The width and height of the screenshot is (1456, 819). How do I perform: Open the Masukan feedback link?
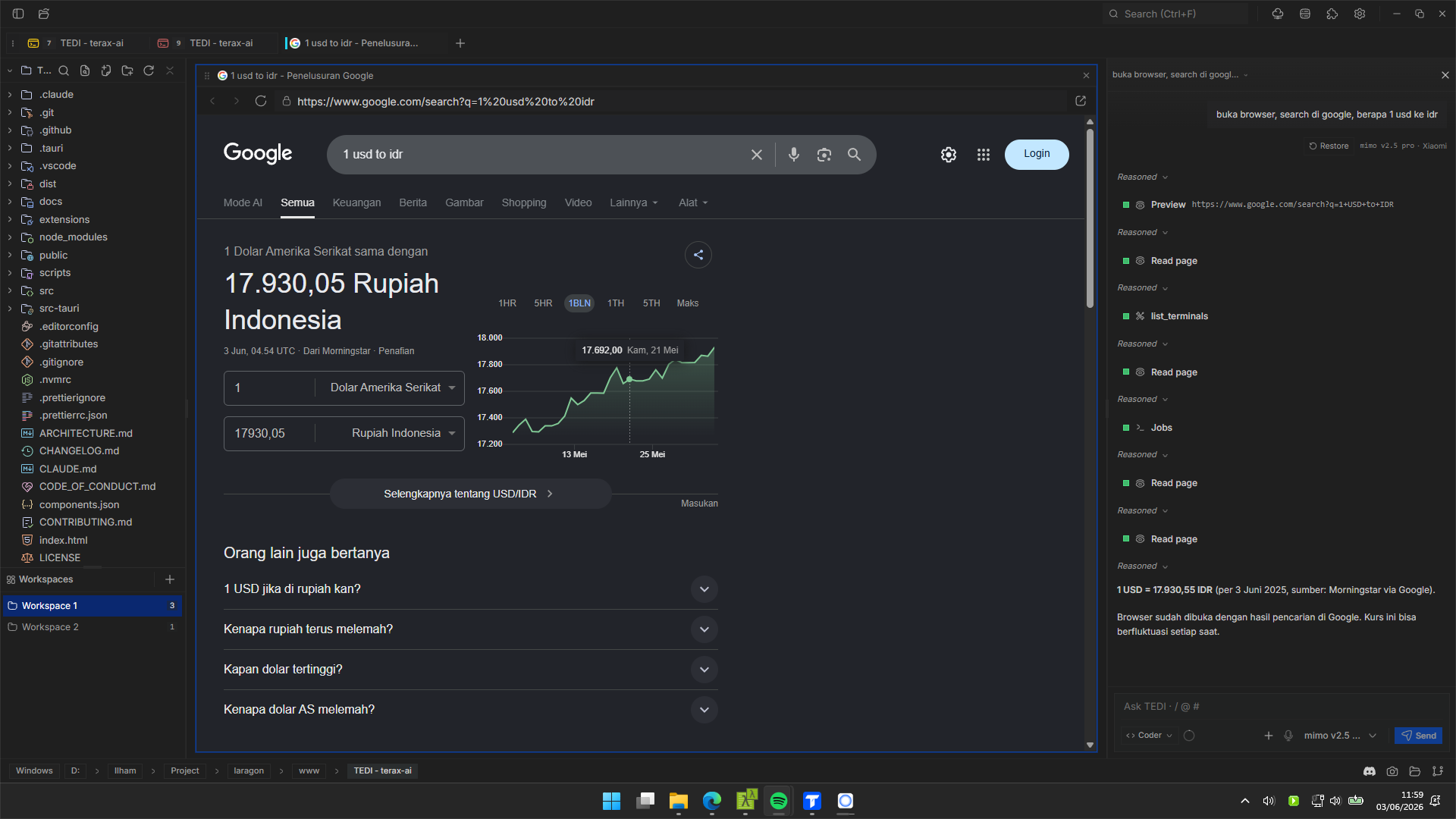(699, 504)
